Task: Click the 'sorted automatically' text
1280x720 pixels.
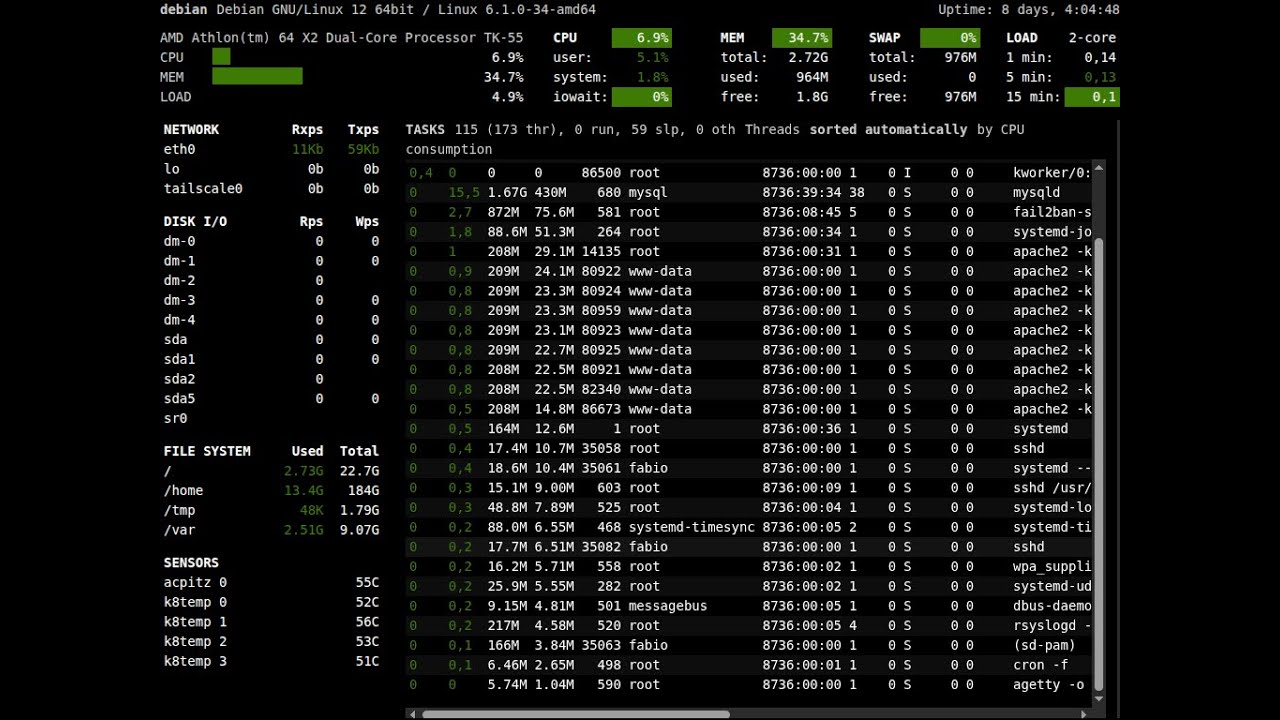Action: click(888, 130)
